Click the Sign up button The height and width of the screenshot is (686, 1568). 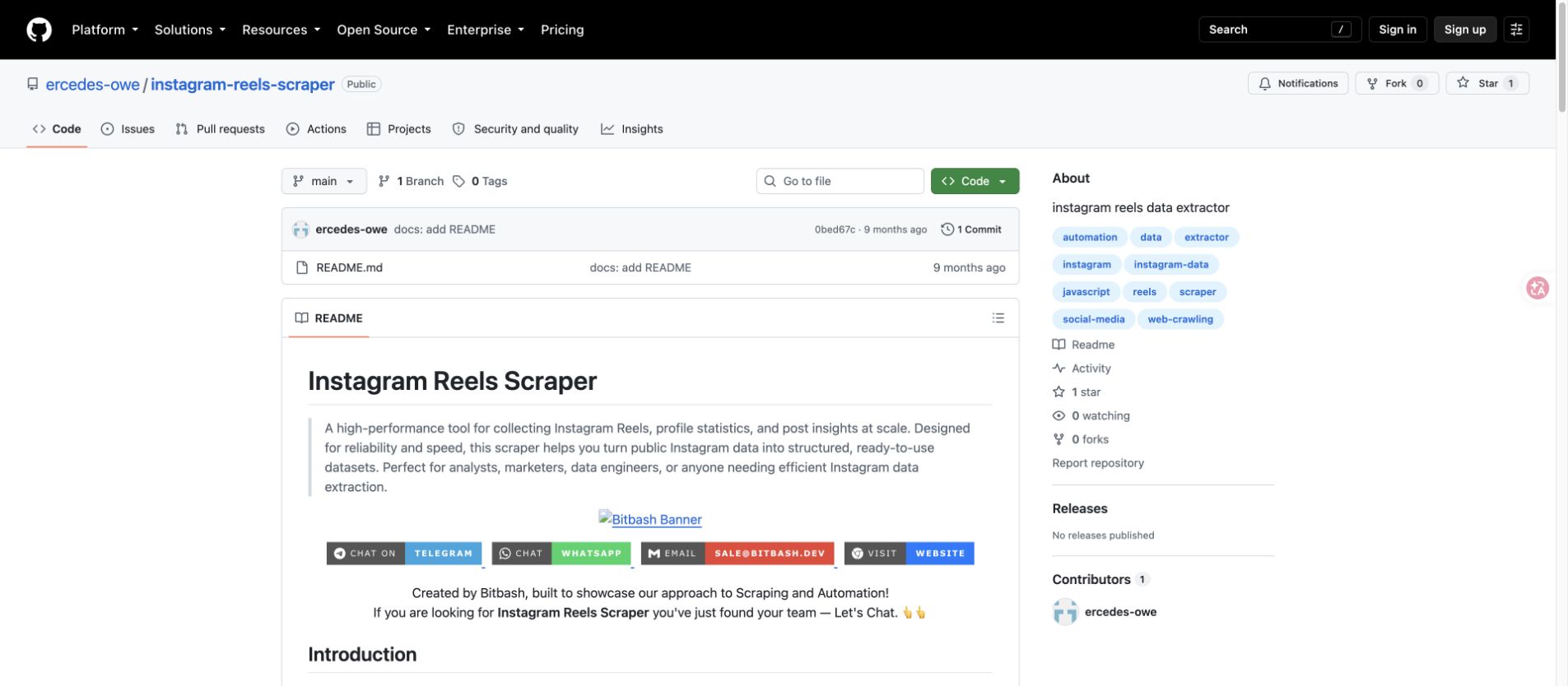[x=1465, y=30]
